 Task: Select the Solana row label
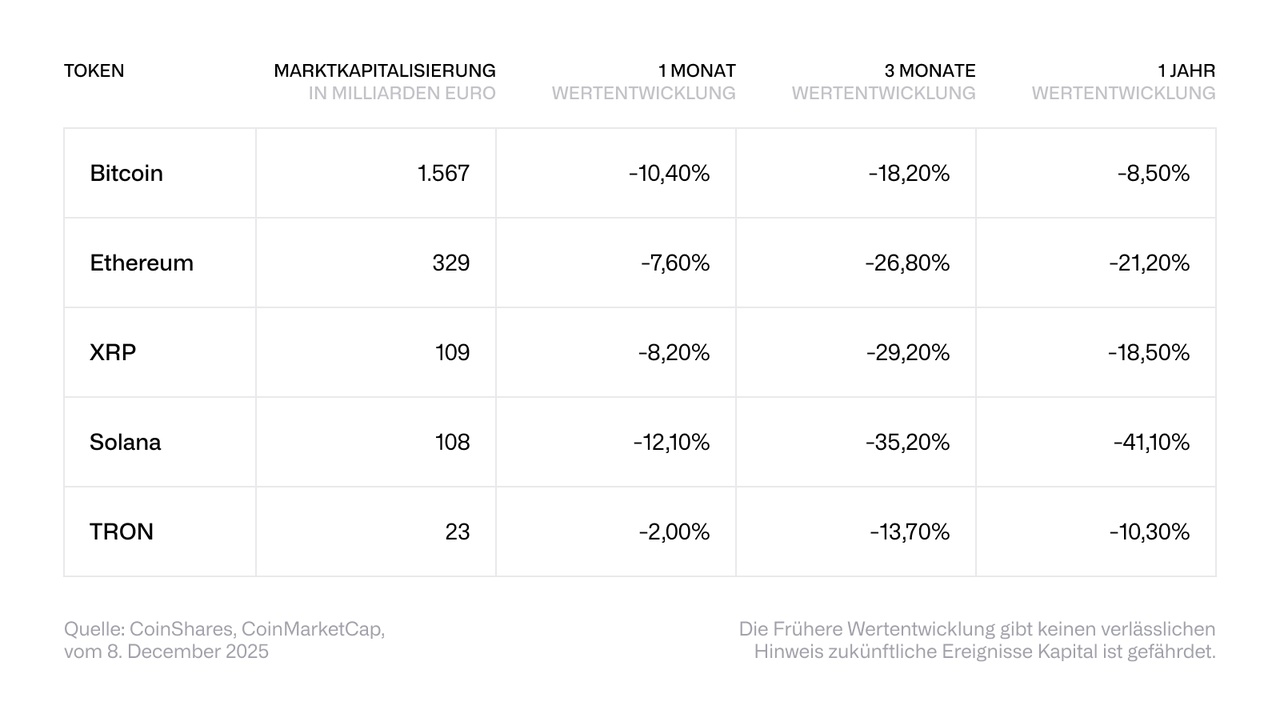[x=125, y=442]
